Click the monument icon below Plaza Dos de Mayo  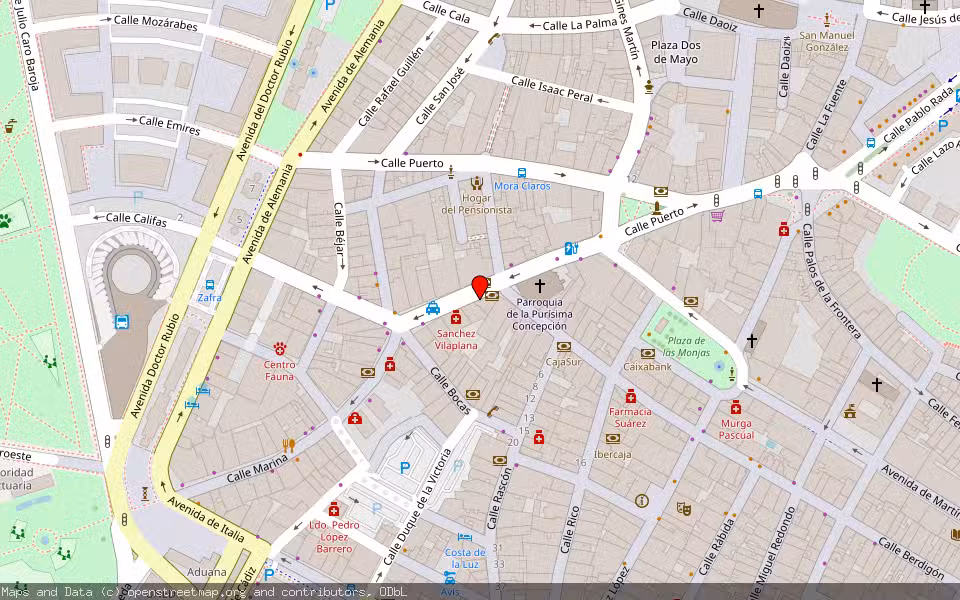pos(648,88)
